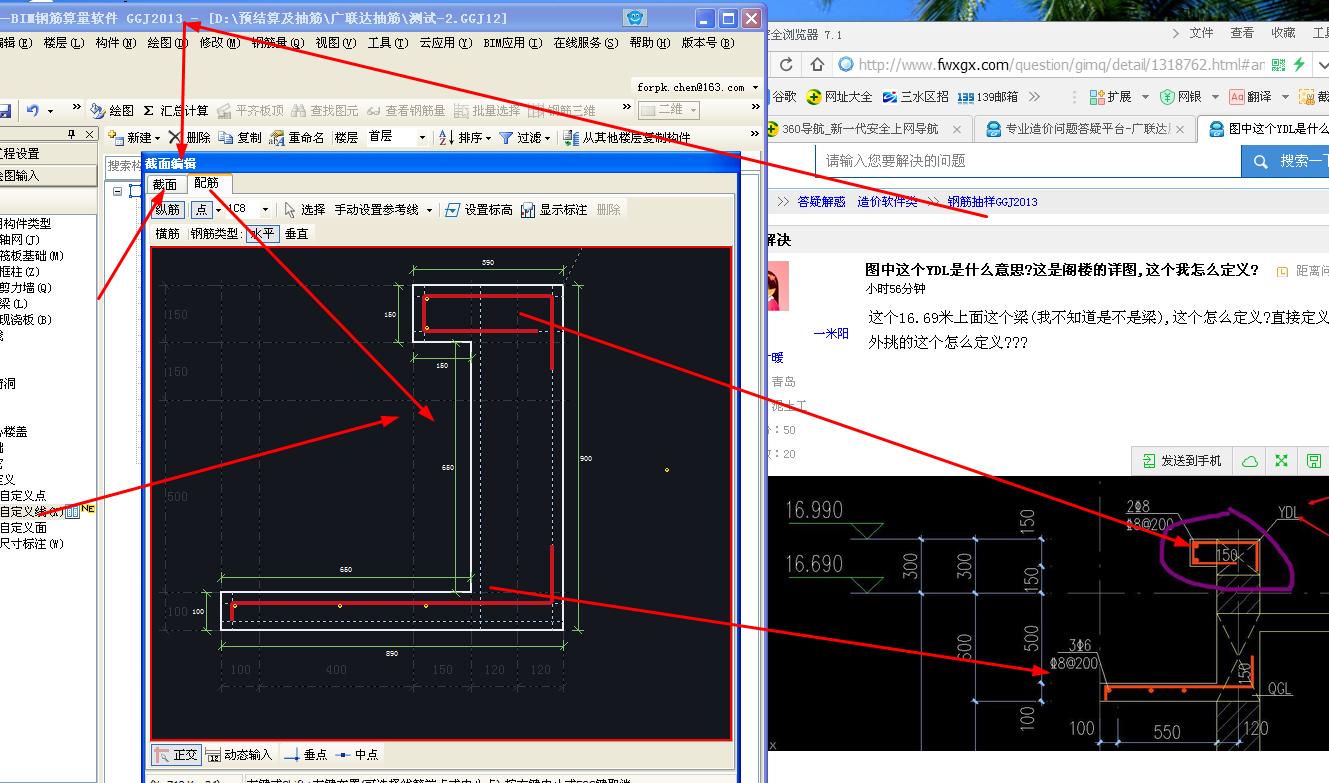Select 自定义线 in component list
This screenshot has height=783, width=1329.
(x=31, y=512)
